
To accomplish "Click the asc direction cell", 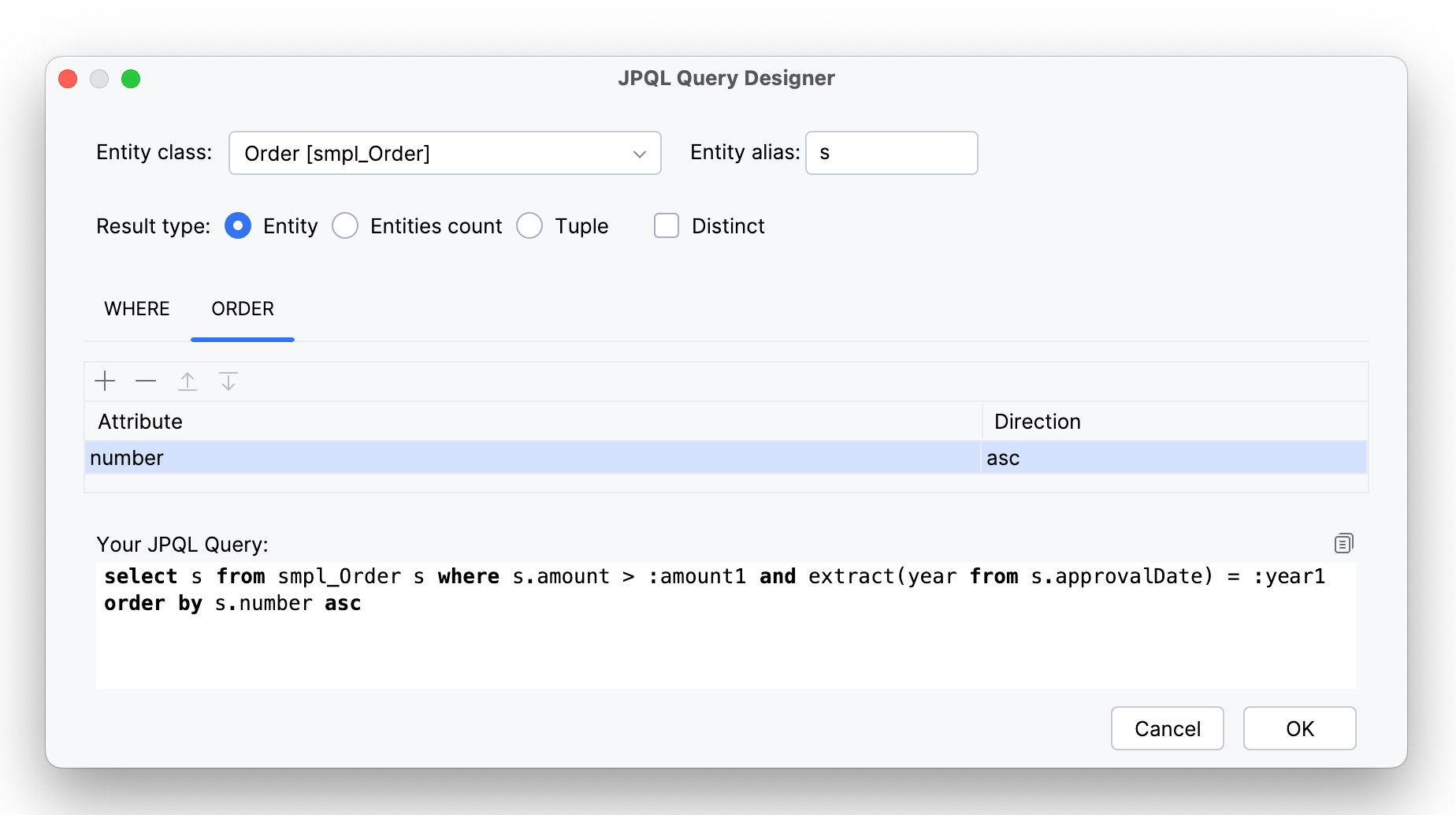I will [1172, 458].
